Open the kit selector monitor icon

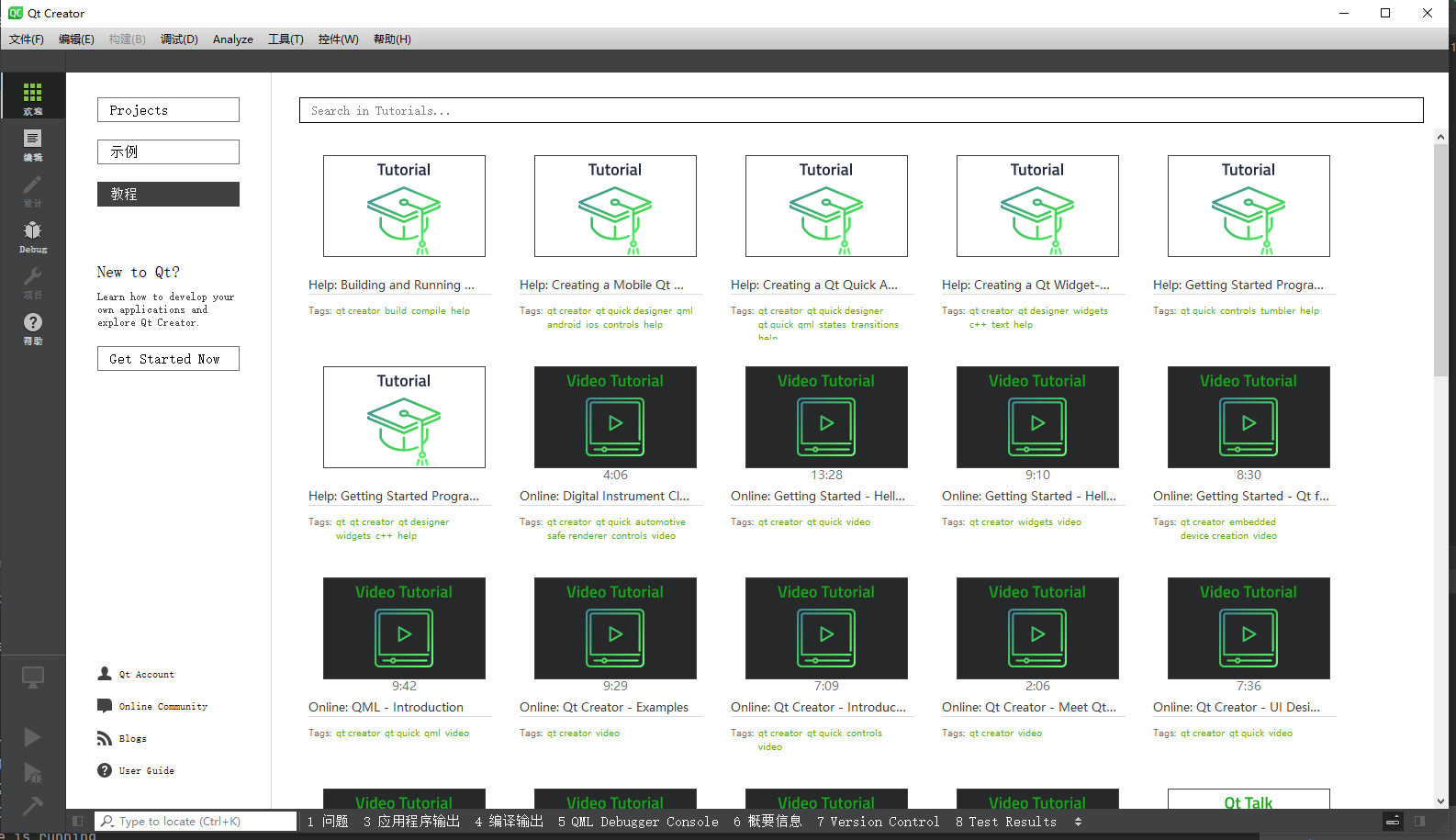(32, 678)
